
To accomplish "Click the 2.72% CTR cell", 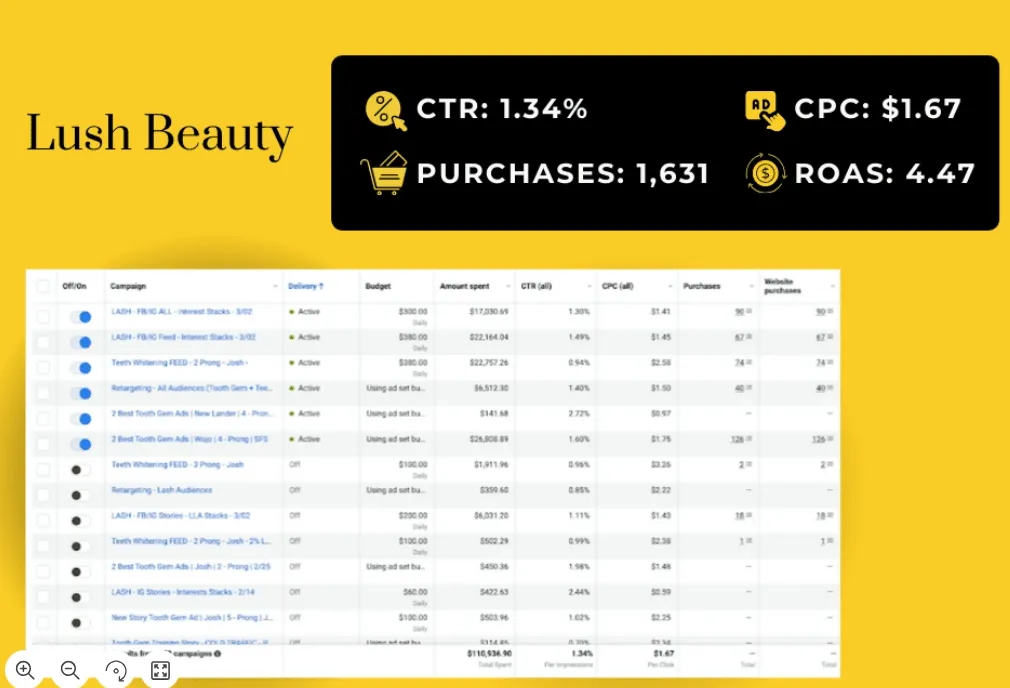I will pos(579,414).
